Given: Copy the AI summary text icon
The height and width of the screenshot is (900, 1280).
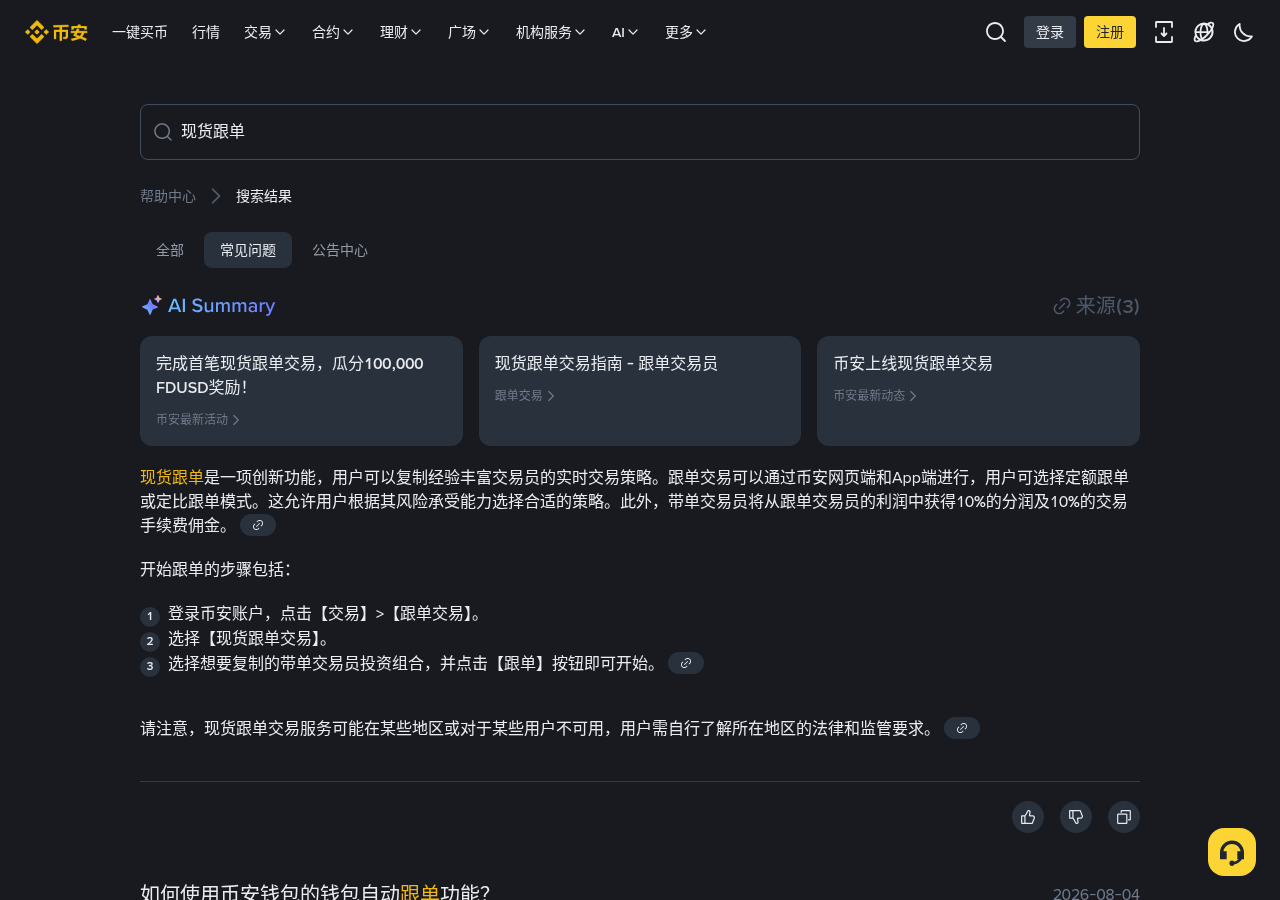Looking at the screenshot, I should [1124, 817].
